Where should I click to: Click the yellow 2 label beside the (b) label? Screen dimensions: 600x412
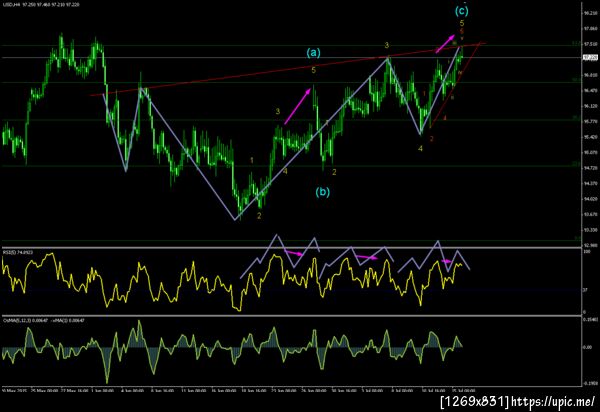coord(334,172)
